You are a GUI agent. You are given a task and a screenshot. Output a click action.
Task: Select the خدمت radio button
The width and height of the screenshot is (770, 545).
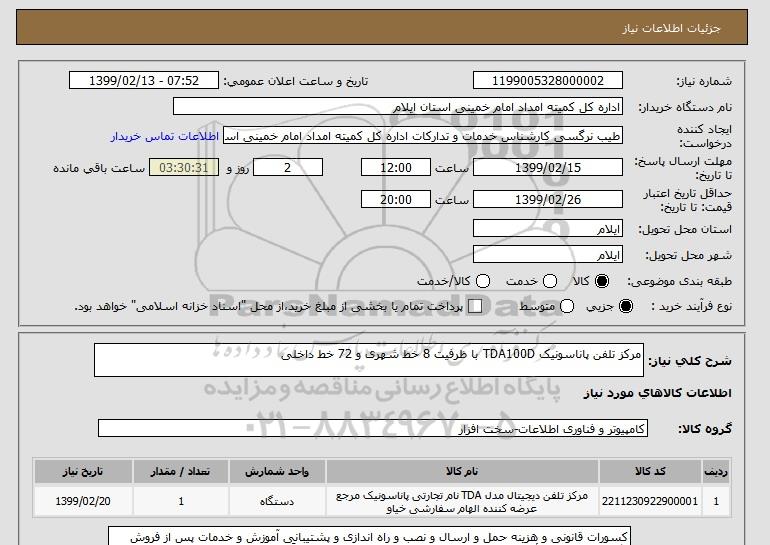pos(550,281)
